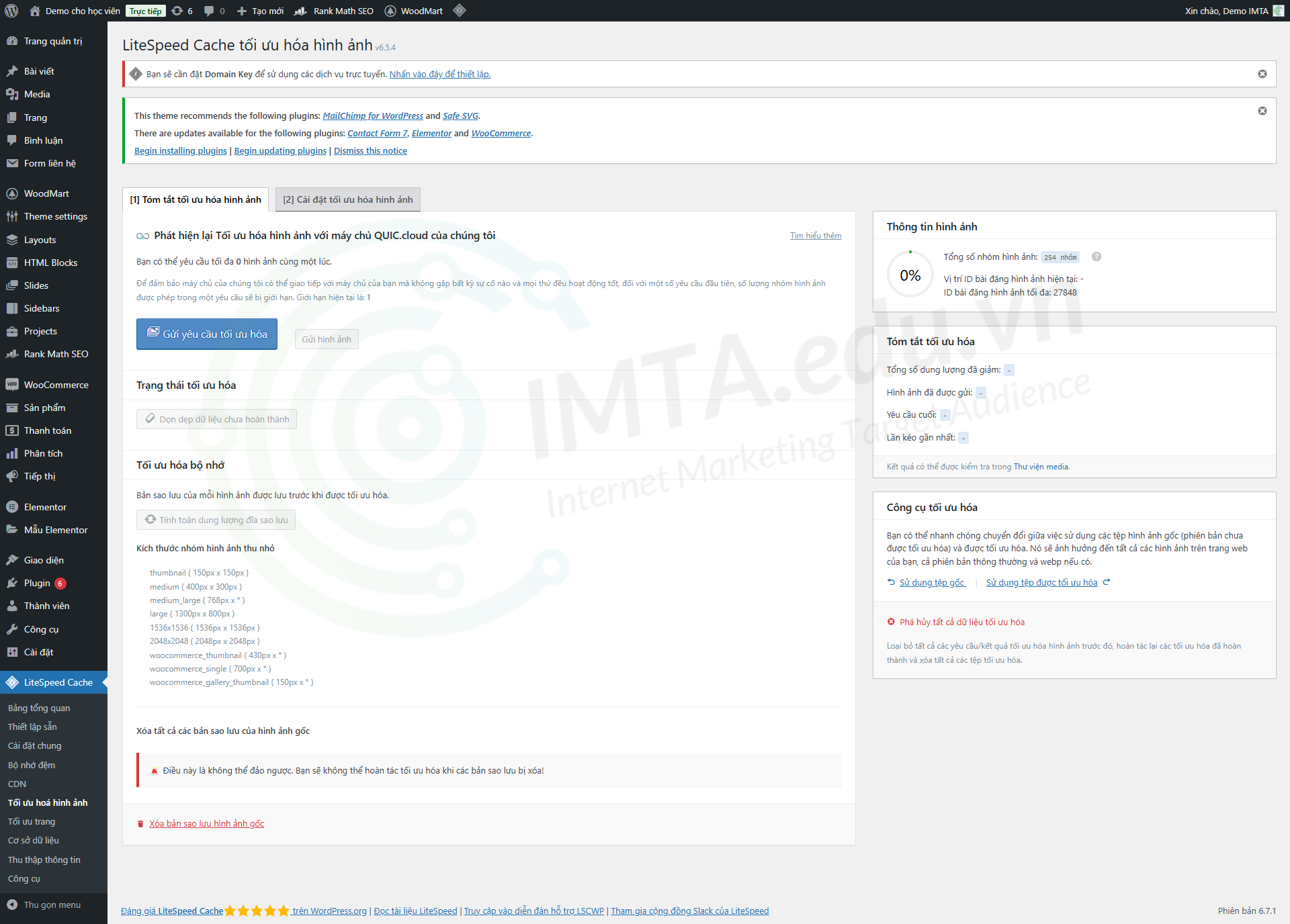Screen dimensions: 1290x924
Task: Click Sử dụng tệp gốc link
Action: click(x=932, y=582)
